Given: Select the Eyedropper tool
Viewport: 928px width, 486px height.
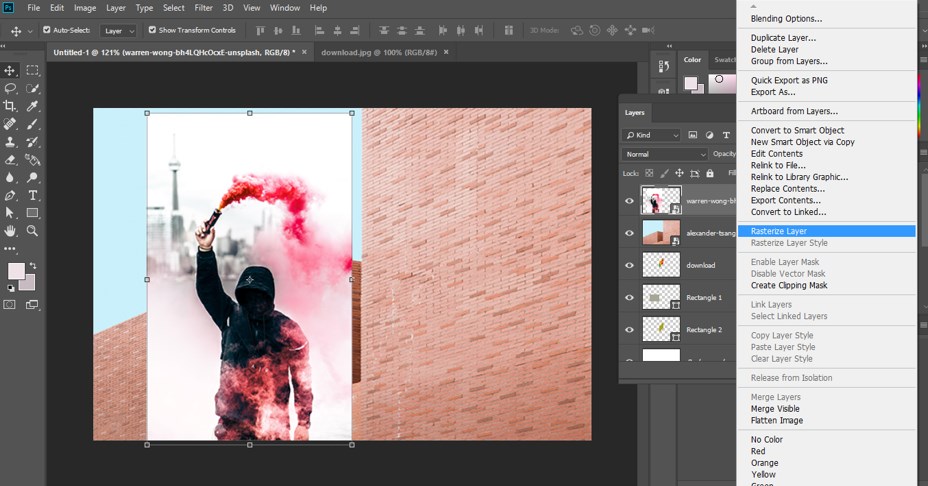Looking at the screenshot, I should coord(33,106).
